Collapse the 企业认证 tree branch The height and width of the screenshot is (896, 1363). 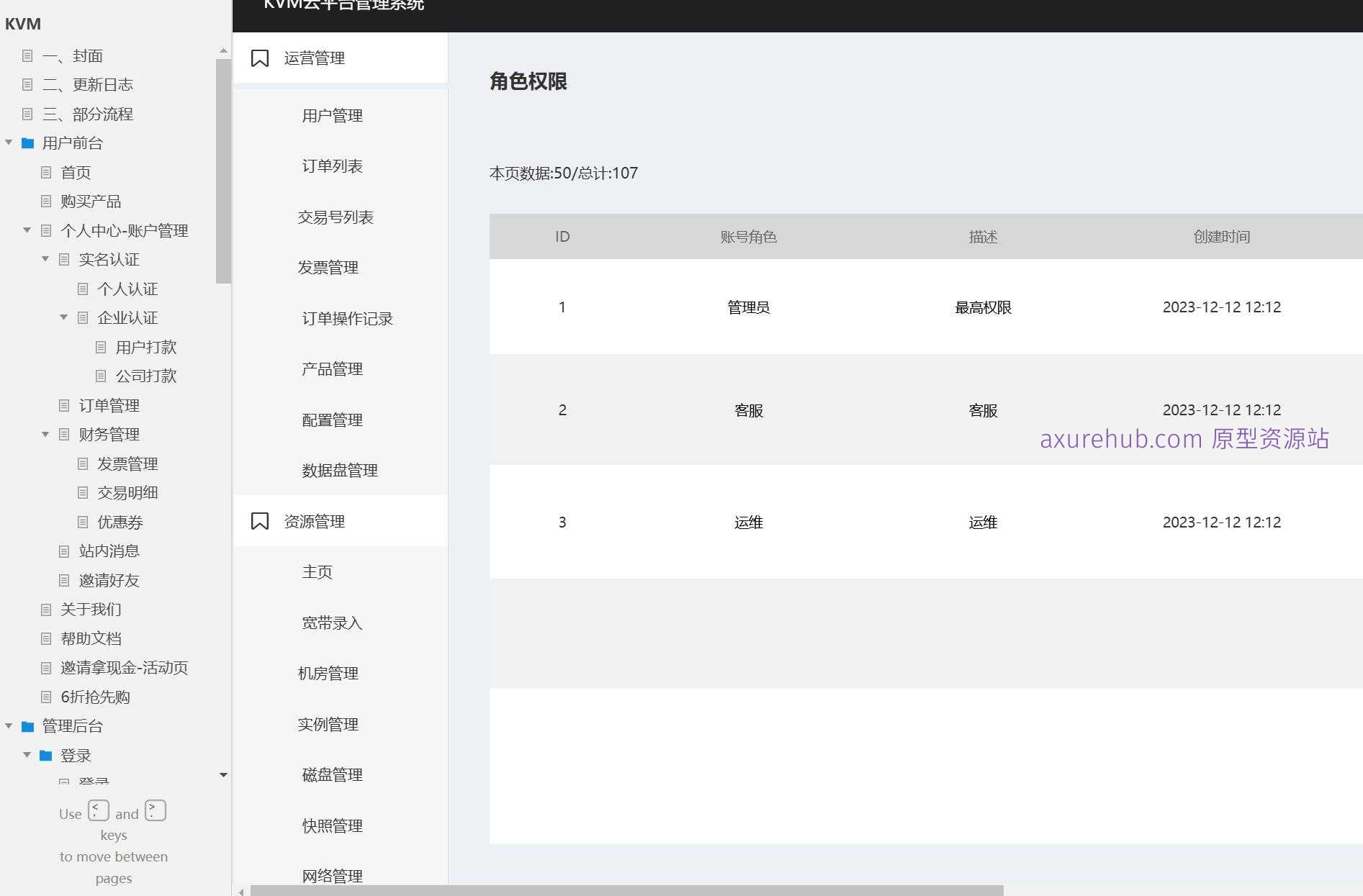[x=63, y=317]
